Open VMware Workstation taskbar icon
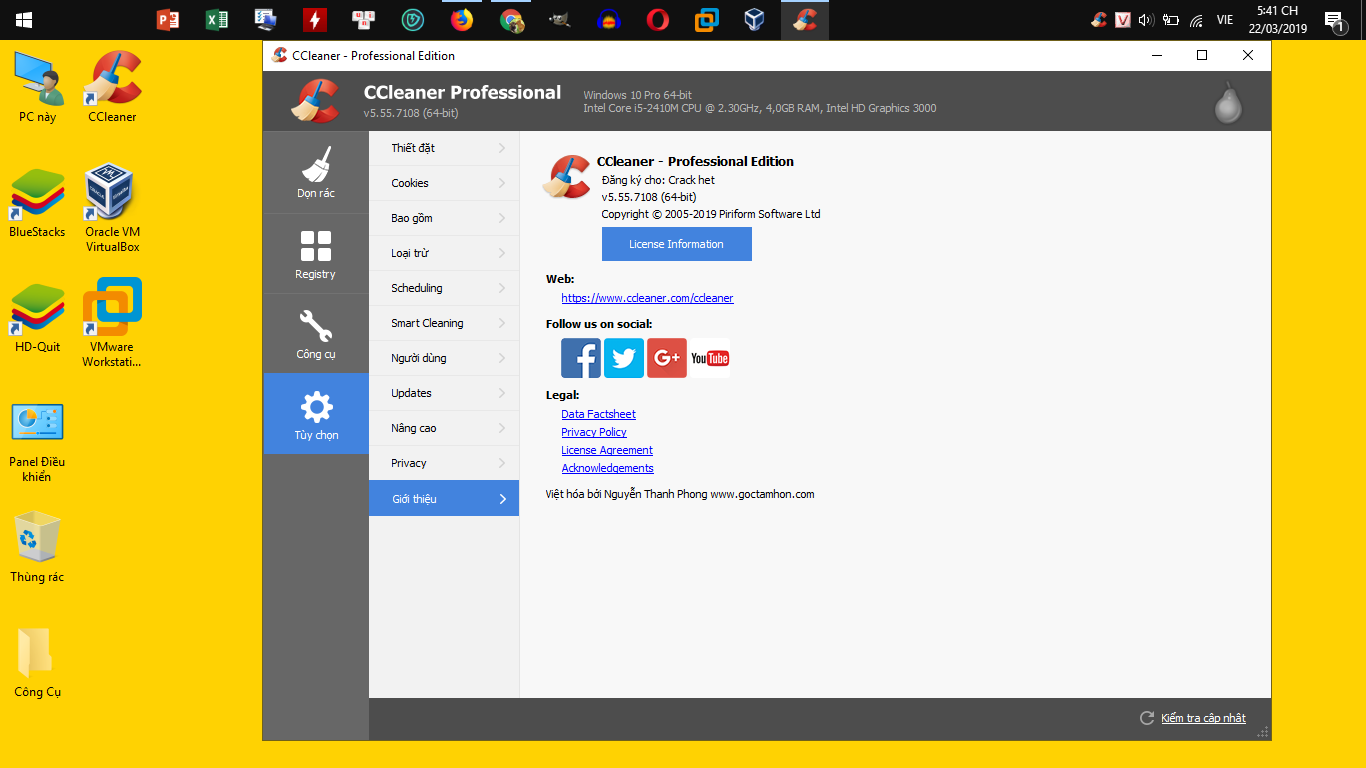Image resolution: width=1366 pixels, height=768 pixels. (x=707, y=20)
